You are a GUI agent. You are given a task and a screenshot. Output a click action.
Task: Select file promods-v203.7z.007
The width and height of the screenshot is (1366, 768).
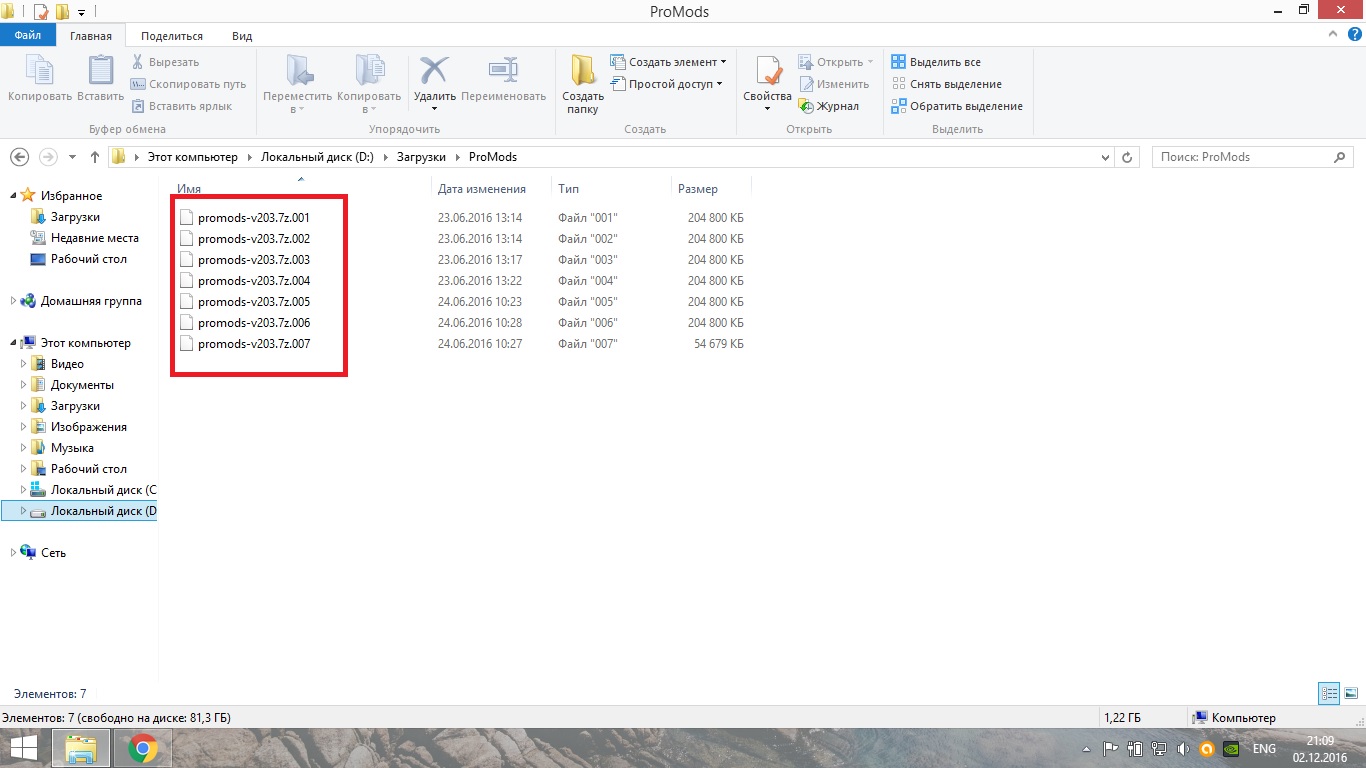click(x=254, y=343)
